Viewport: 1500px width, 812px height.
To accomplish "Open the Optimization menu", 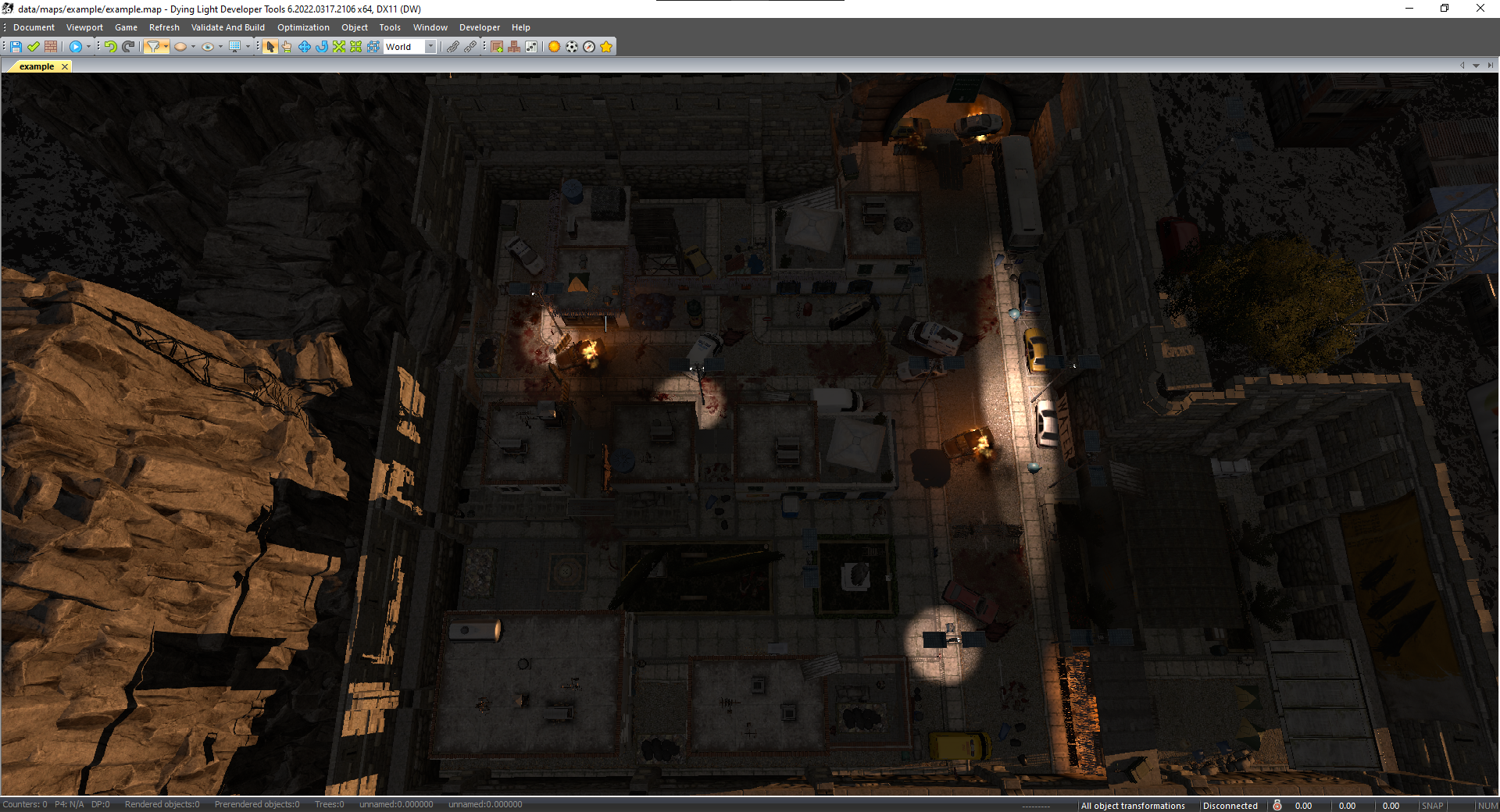I will [303, 27].
